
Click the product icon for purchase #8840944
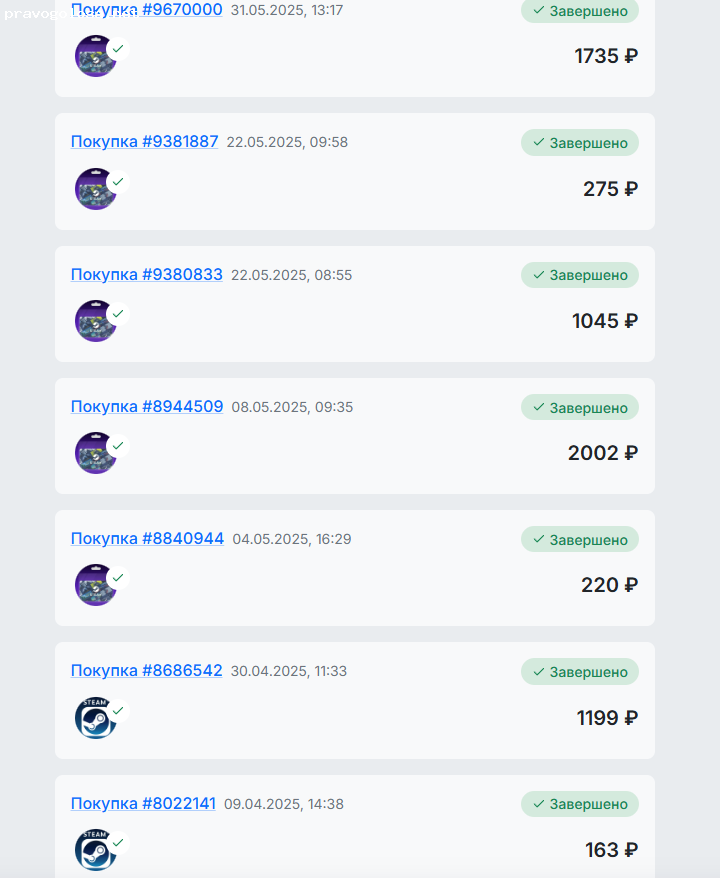(x=96, y=585)
